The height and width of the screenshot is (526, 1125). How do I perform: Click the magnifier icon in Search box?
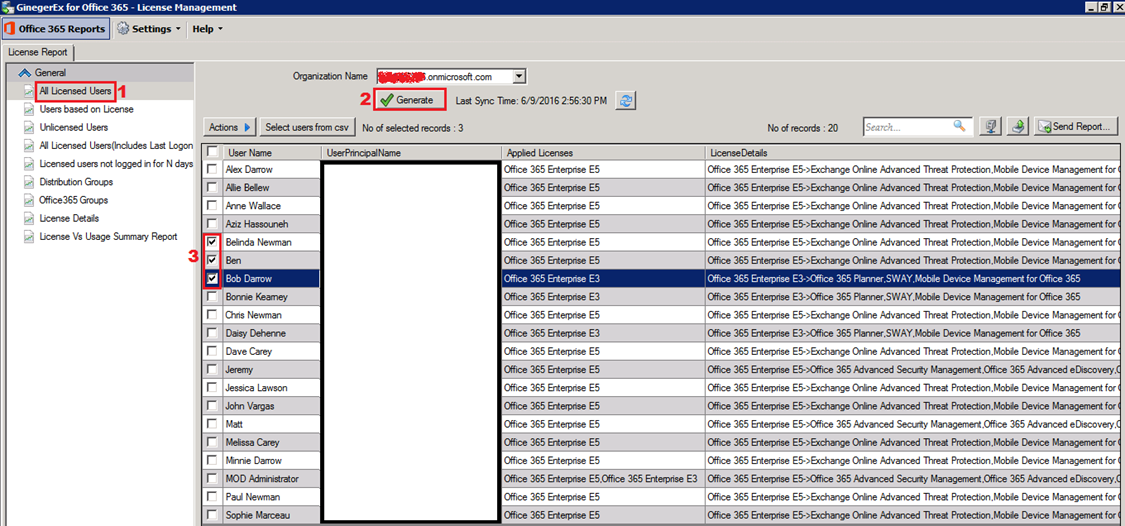959,126
